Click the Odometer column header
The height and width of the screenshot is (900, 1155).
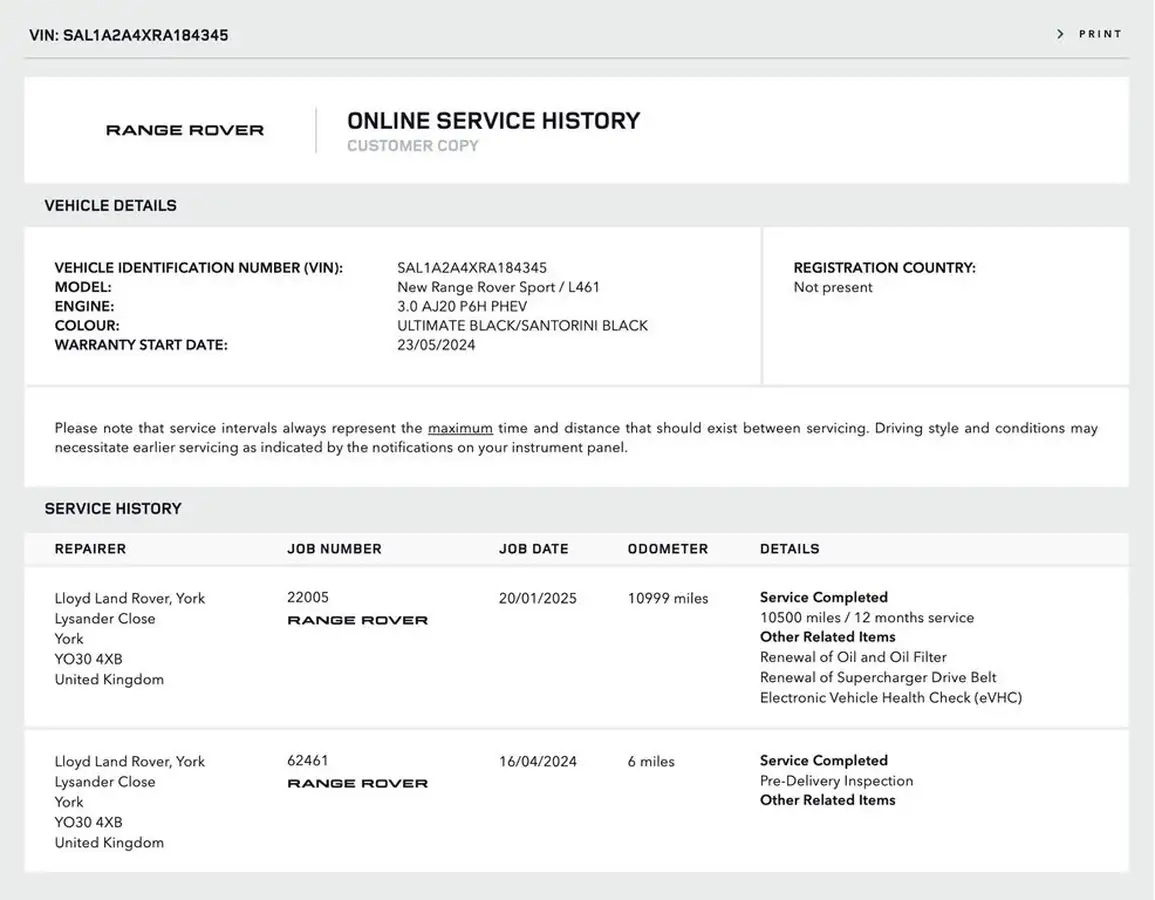coord(668,549)
